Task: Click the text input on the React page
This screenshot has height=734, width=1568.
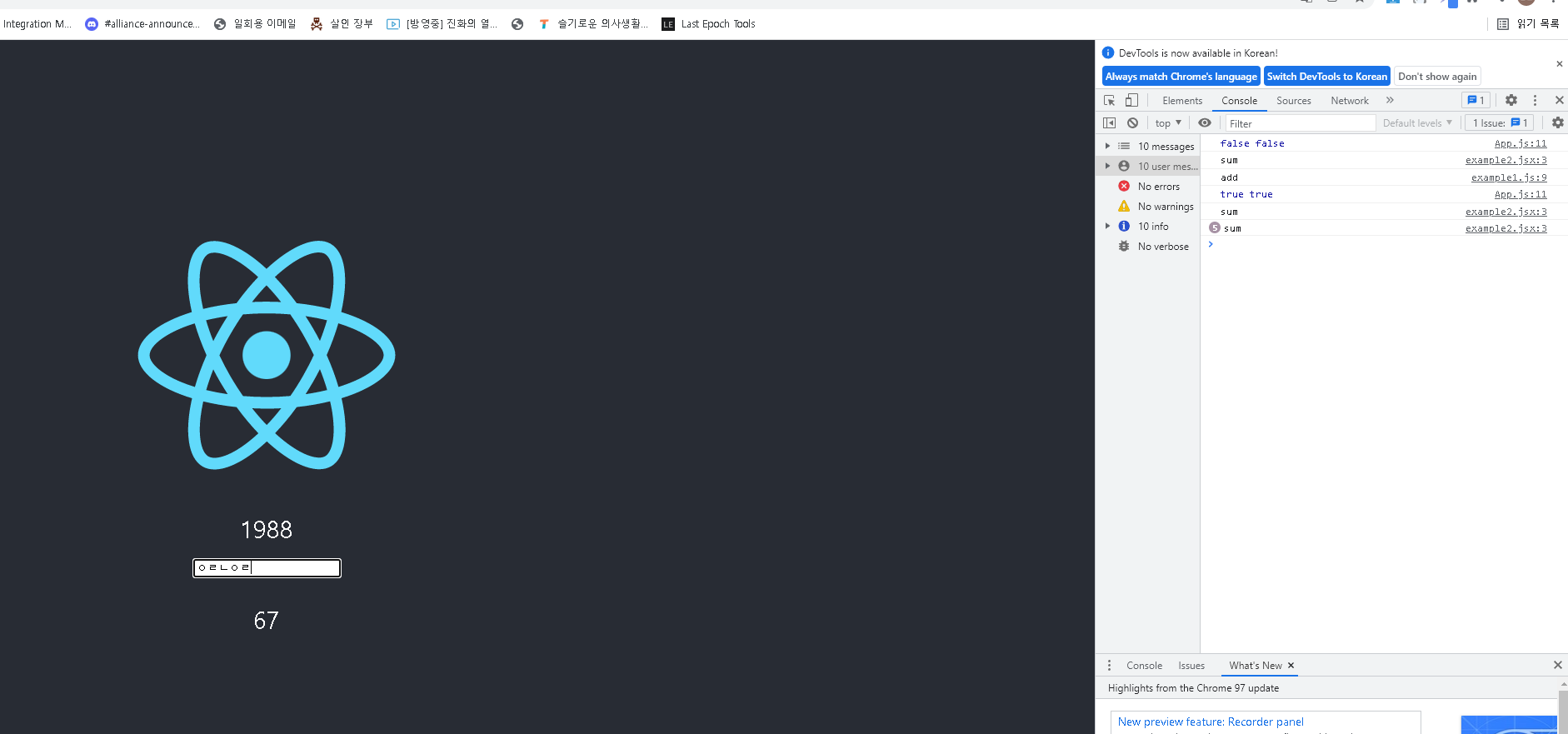Action: pyautogui.click(x=267, y=567)
